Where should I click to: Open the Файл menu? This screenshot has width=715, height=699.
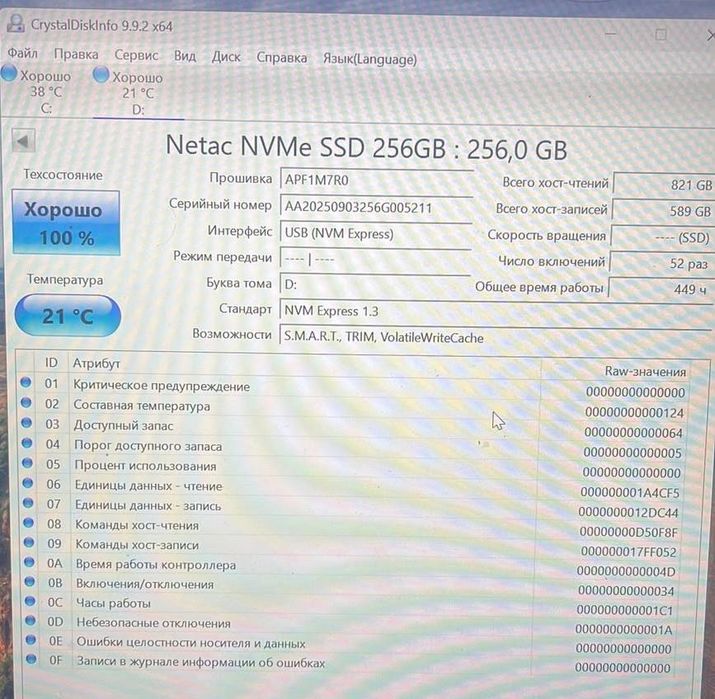click(22, 53)
